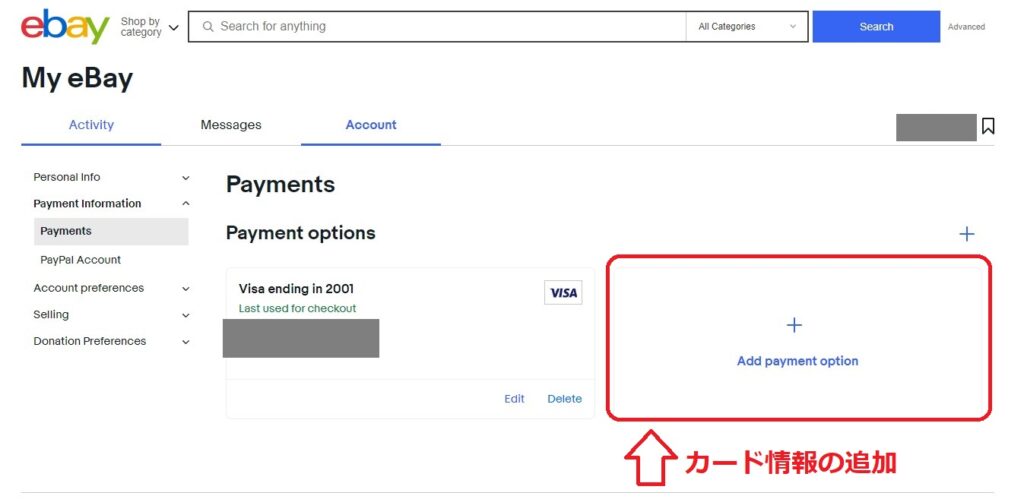The height and width of the screenshot is (499, 1024).
Task: Click the eBay logo
Action: click(x=65, y=27)
